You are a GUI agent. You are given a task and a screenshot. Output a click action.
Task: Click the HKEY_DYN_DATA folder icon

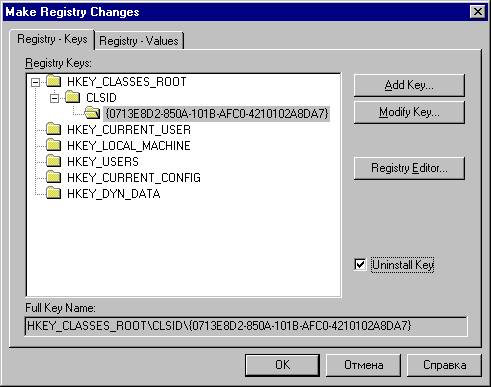pos(53,193)
